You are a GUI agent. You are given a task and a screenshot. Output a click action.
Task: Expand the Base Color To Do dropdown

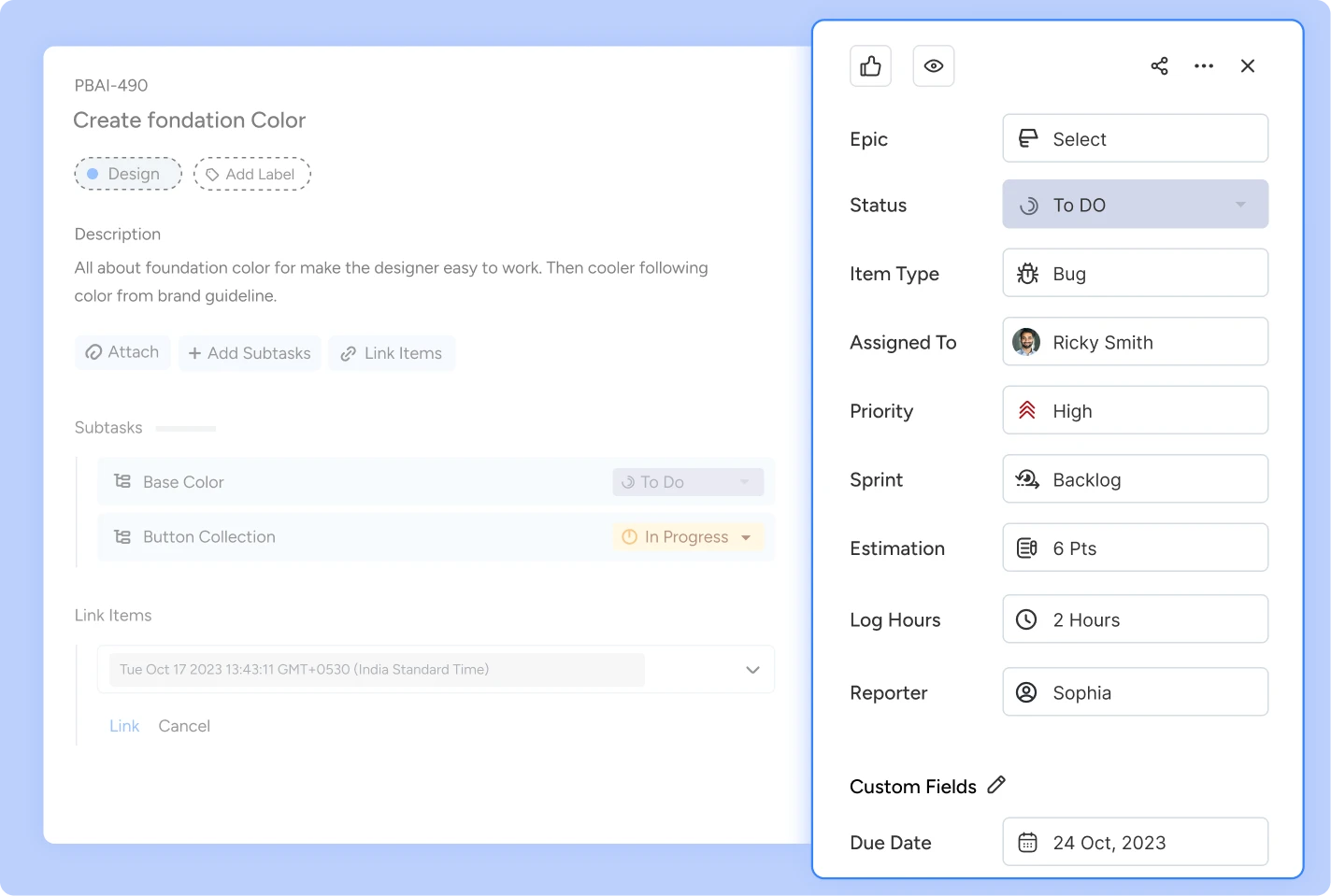pos(688,482)
